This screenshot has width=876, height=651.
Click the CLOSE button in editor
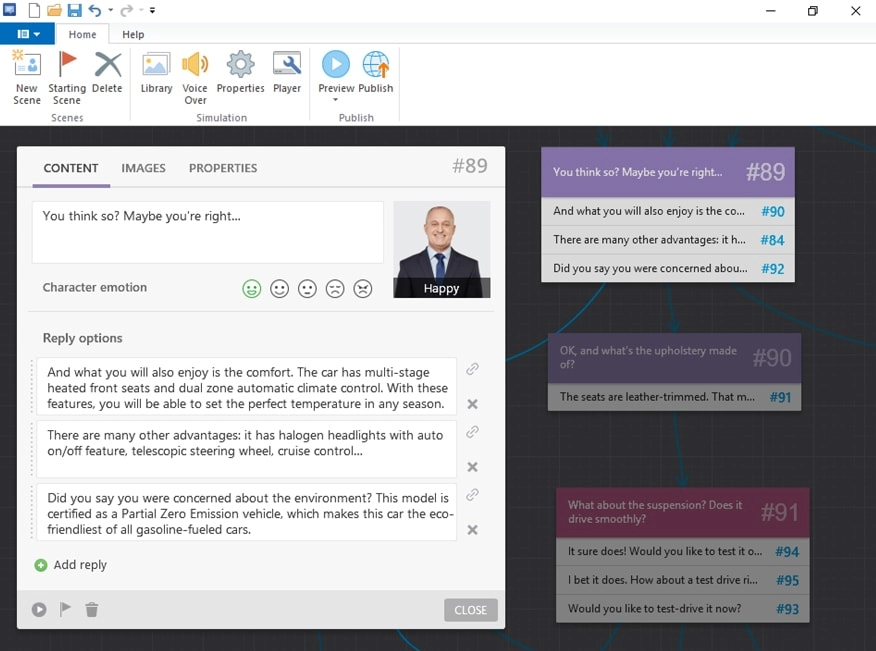tap(470, 610)
